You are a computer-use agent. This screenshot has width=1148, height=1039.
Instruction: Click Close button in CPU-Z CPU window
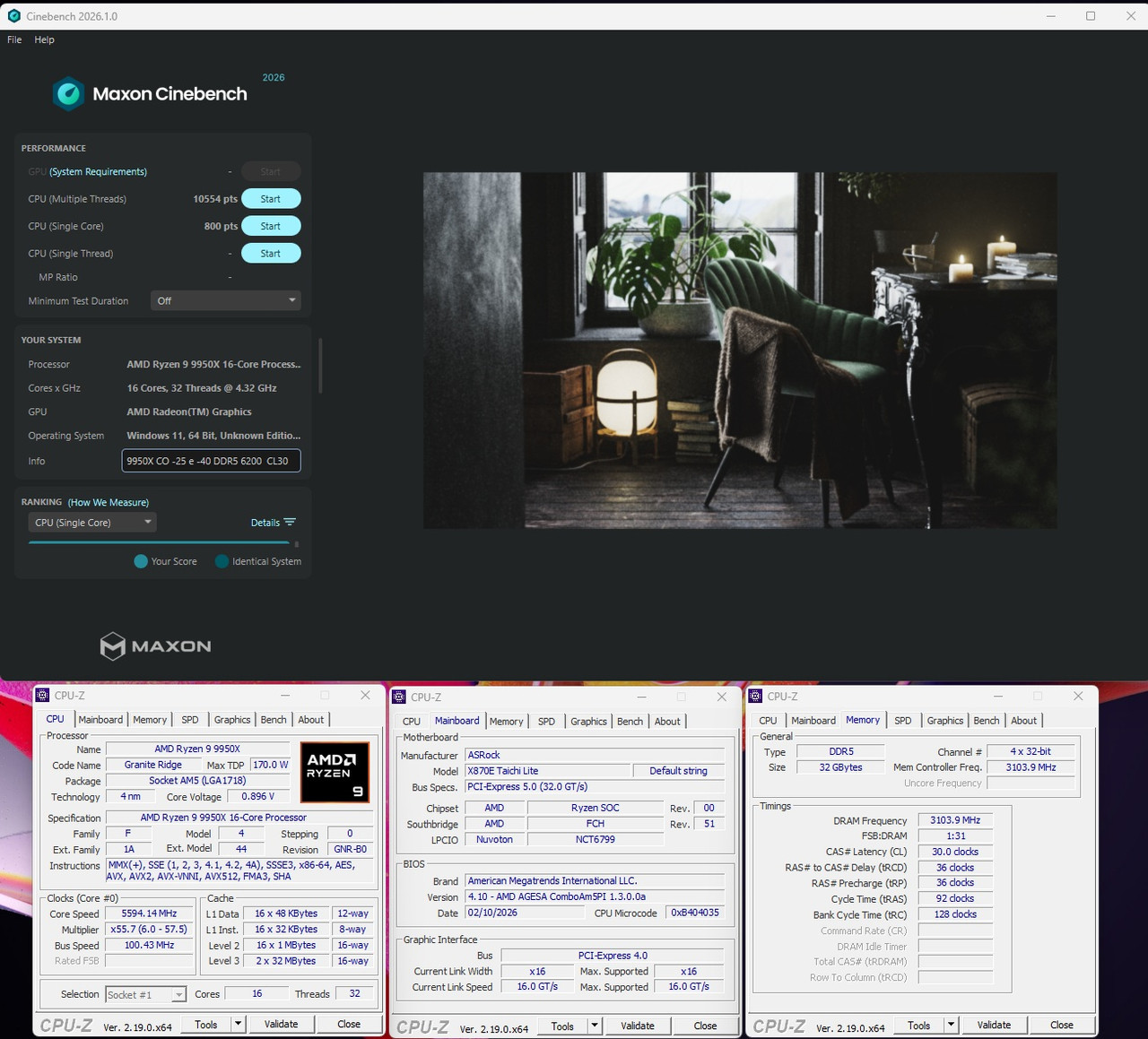pyautogui.click(x=349, y=1024)
